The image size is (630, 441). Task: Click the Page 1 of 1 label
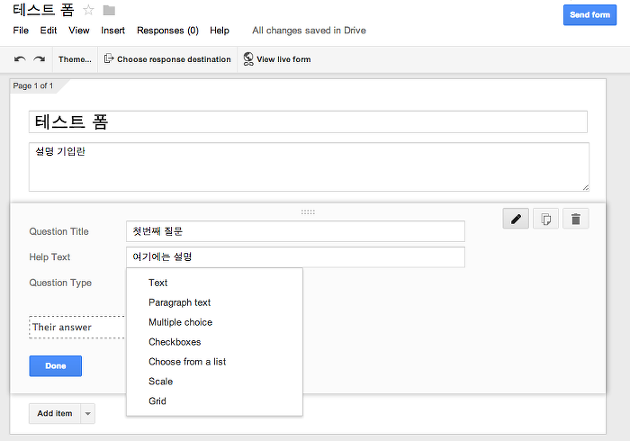33,86
